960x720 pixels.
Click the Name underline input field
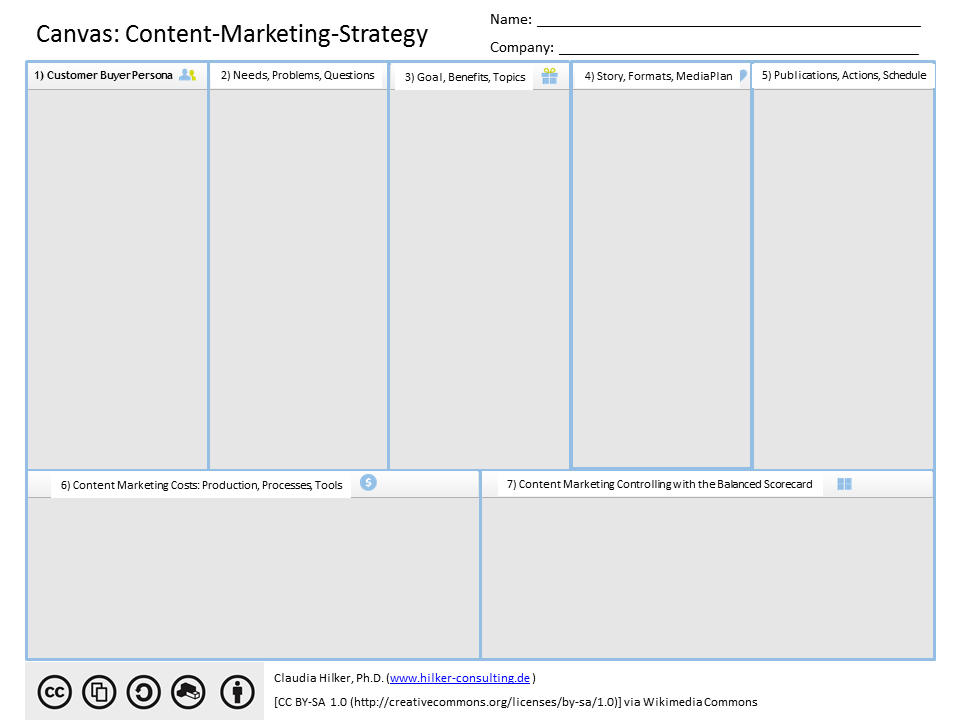tap(729, 20)
